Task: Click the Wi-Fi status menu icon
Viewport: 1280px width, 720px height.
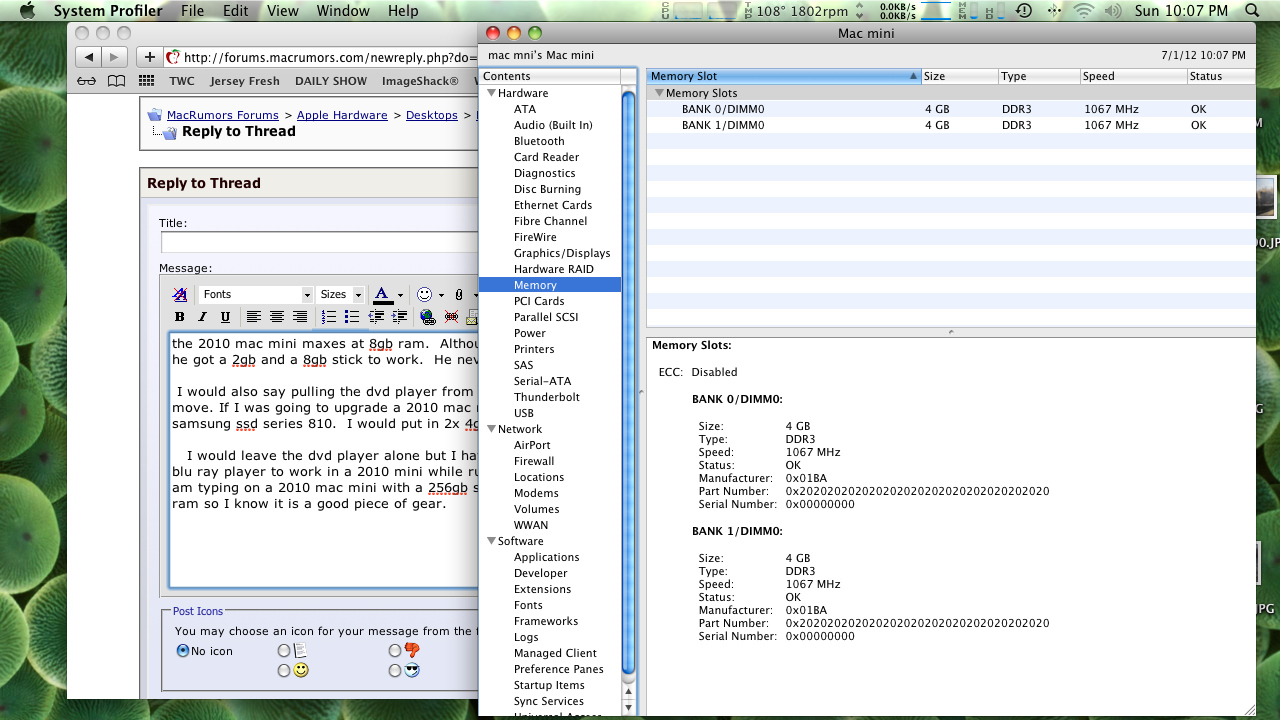Action: click(x=1084, y=11)
